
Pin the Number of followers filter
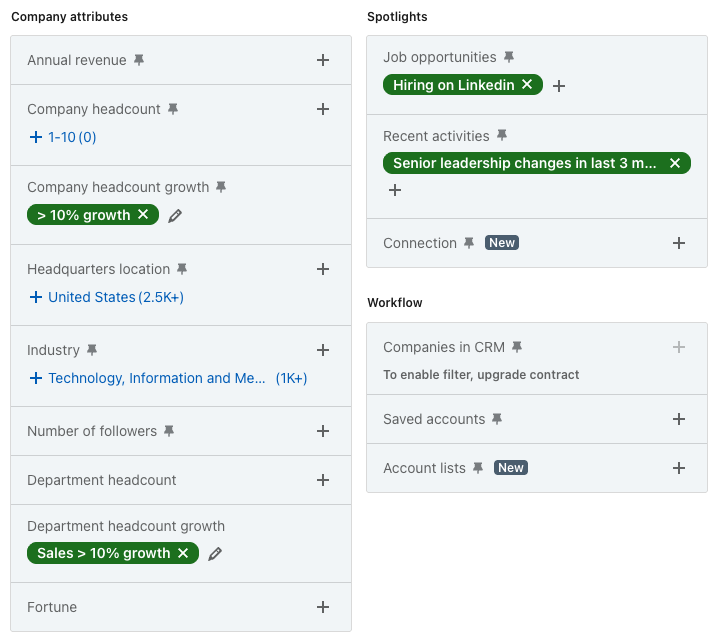coord(169,431)
